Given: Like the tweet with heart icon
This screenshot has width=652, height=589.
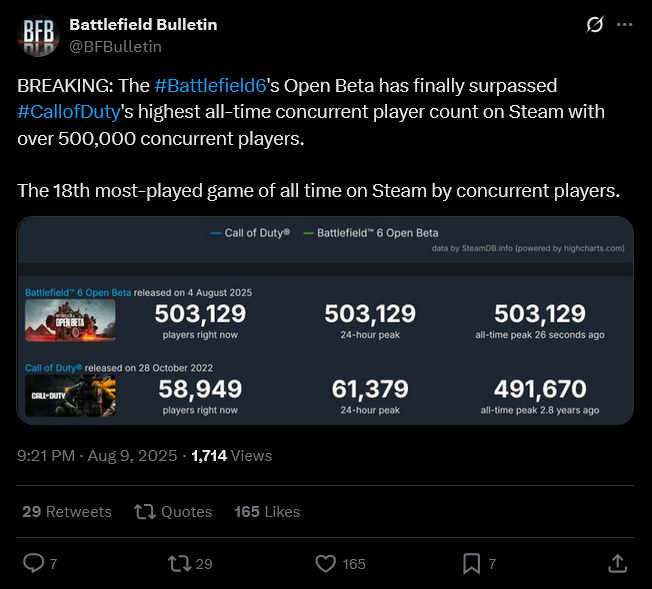Looking at the screenshot, I should tap(325, 564).
